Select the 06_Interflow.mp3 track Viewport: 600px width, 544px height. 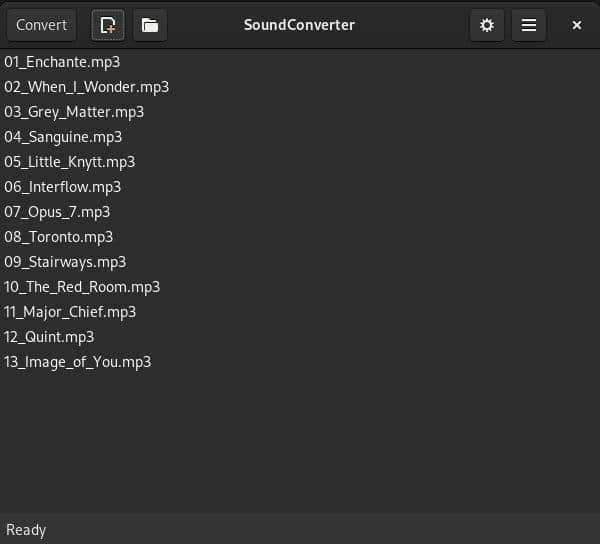[62, 187]
